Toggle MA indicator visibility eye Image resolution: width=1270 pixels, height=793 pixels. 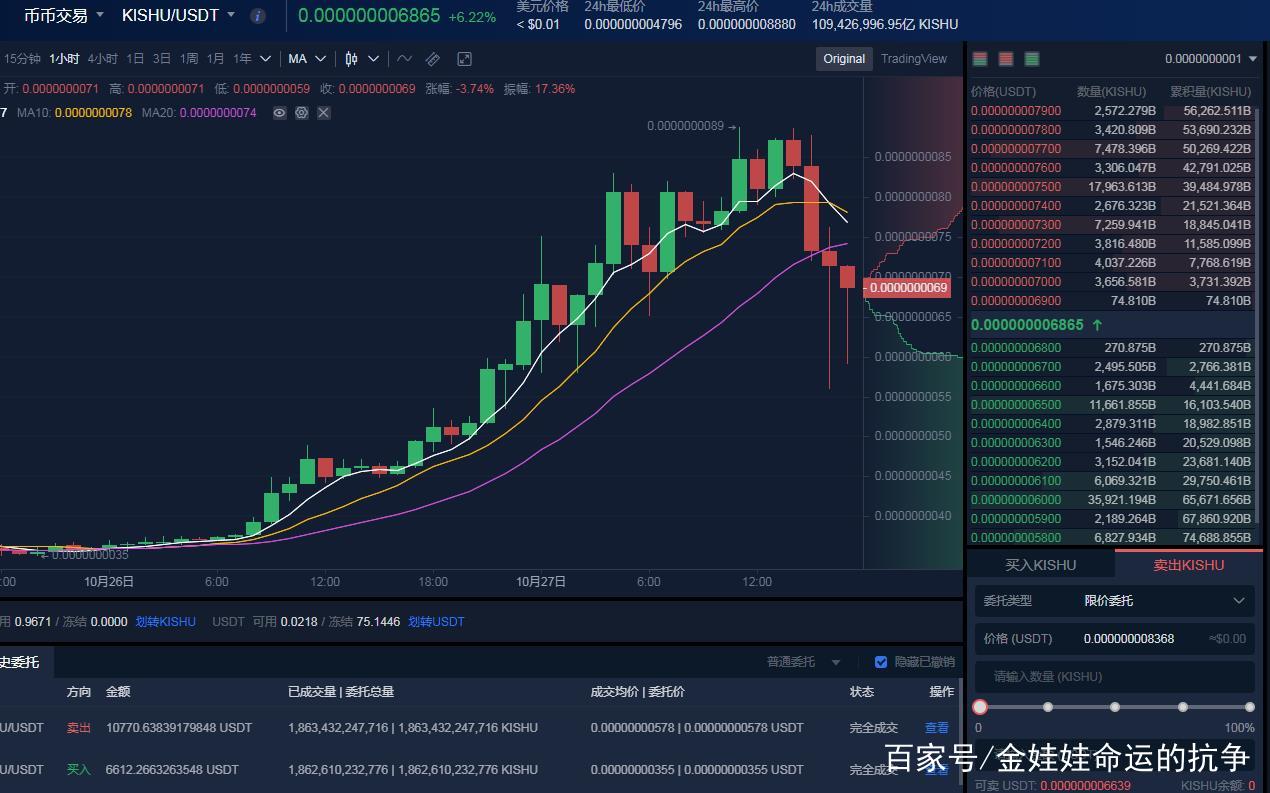(x=279, y=113)
